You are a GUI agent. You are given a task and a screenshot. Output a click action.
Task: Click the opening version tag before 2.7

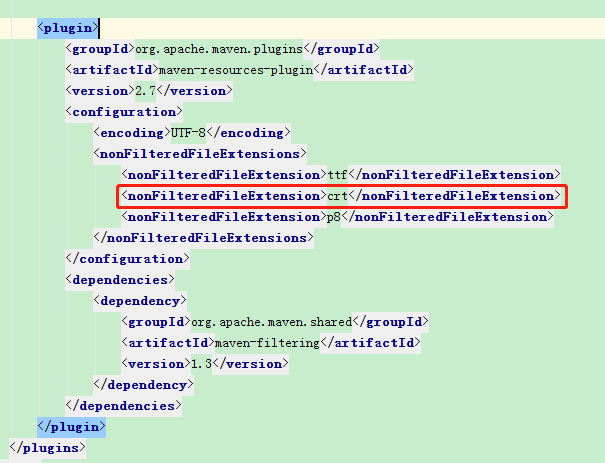(100, 91)
